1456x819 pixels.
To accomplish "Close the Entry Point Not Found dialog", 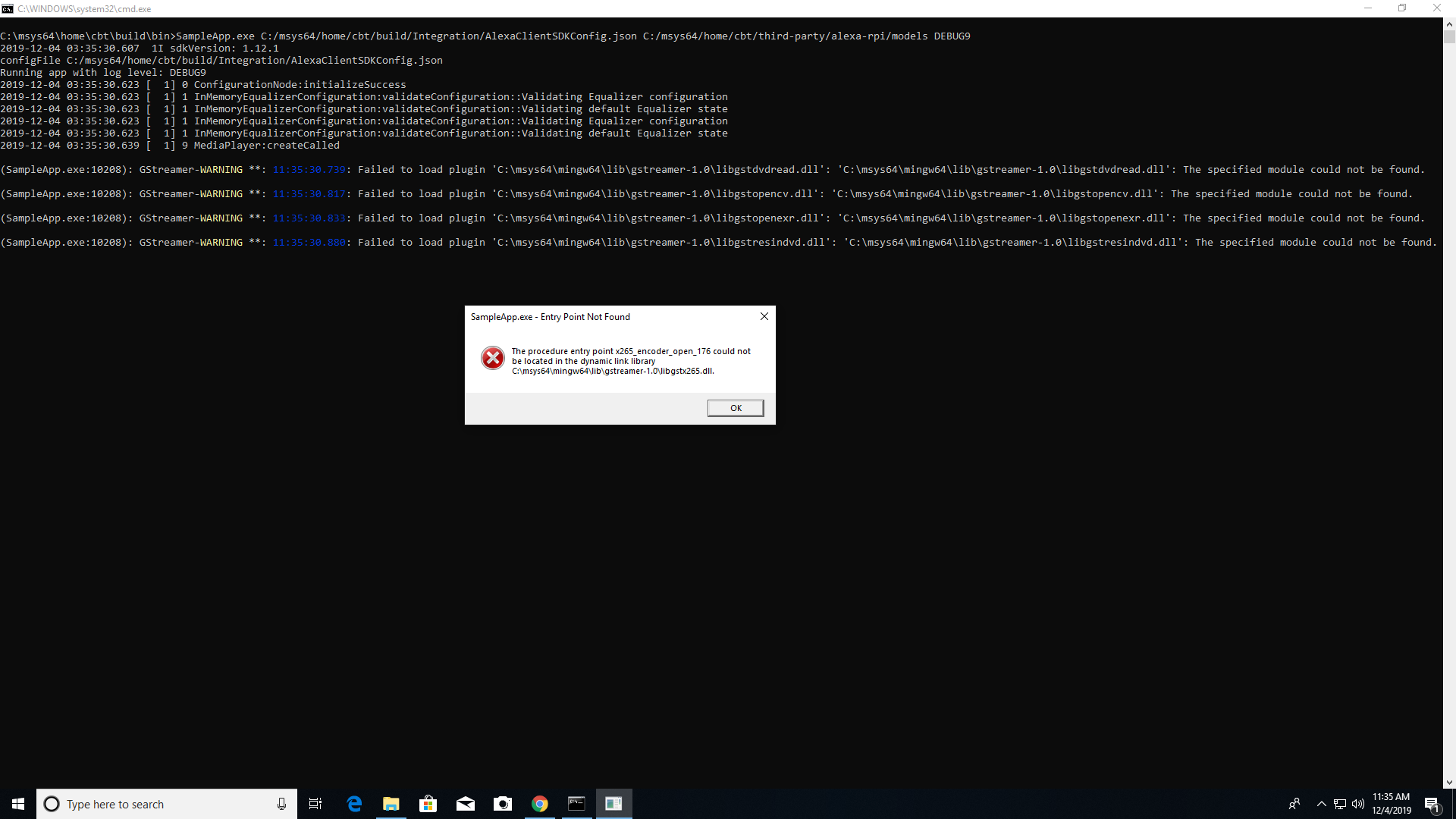I will (x=764, y=316).
